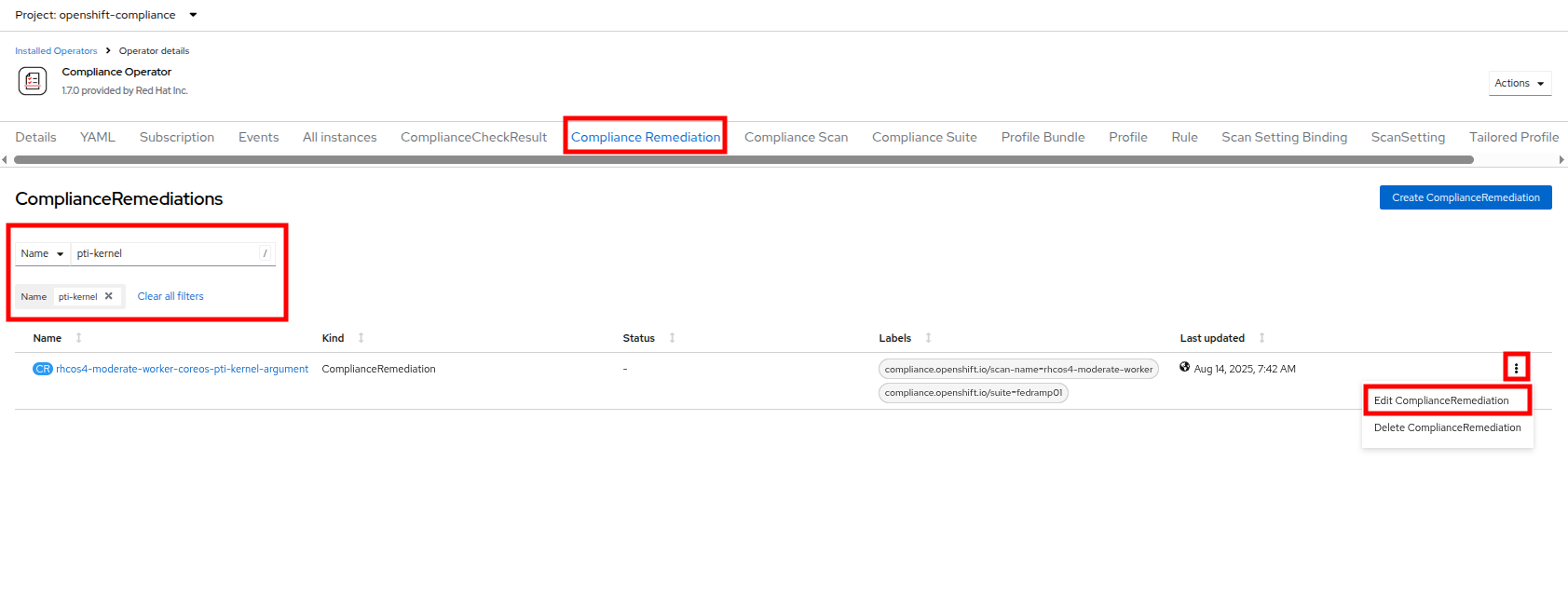The width and height of the screenshot is (1568, 596).
Task: Choose Delete ComplianceRemediation menu option
Action: point(1447,427)
